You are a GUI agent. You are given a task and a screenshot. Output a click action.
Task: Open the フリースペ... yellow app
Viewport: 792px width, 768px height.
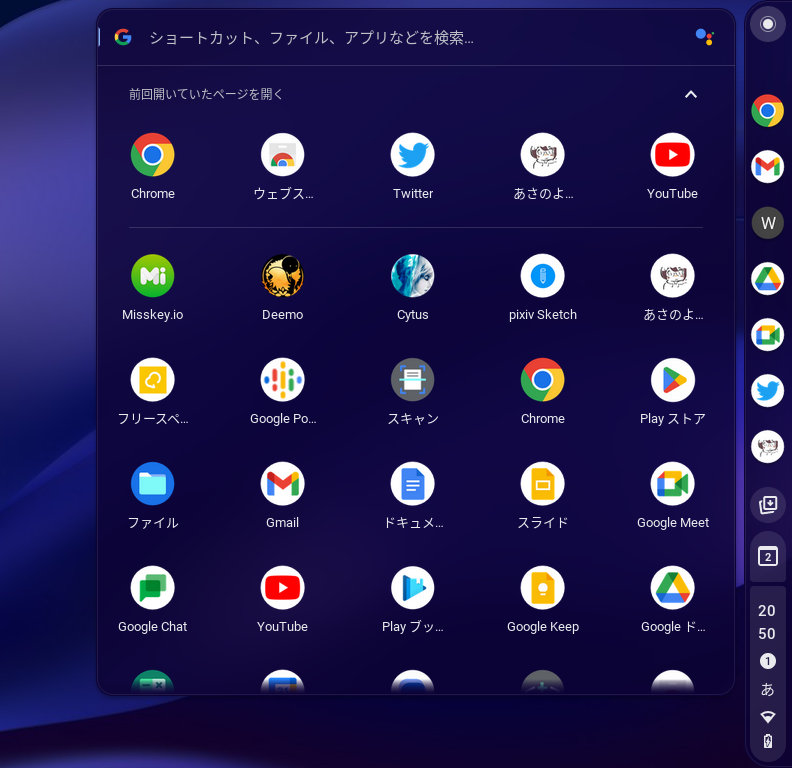(x=153, y=380)
